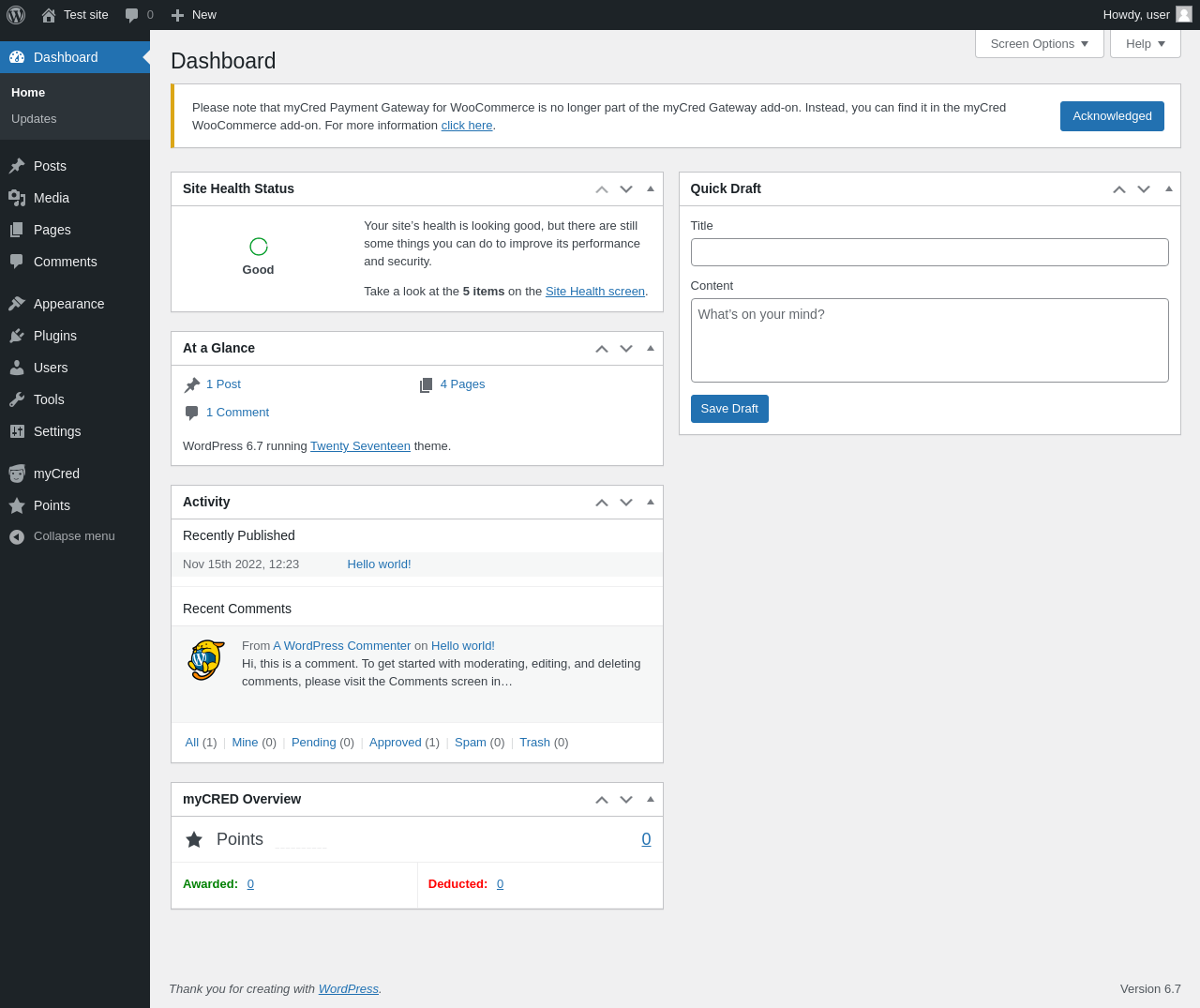Move At a Glance widget up
The image size is (1200, 1008).
point(602,349)
